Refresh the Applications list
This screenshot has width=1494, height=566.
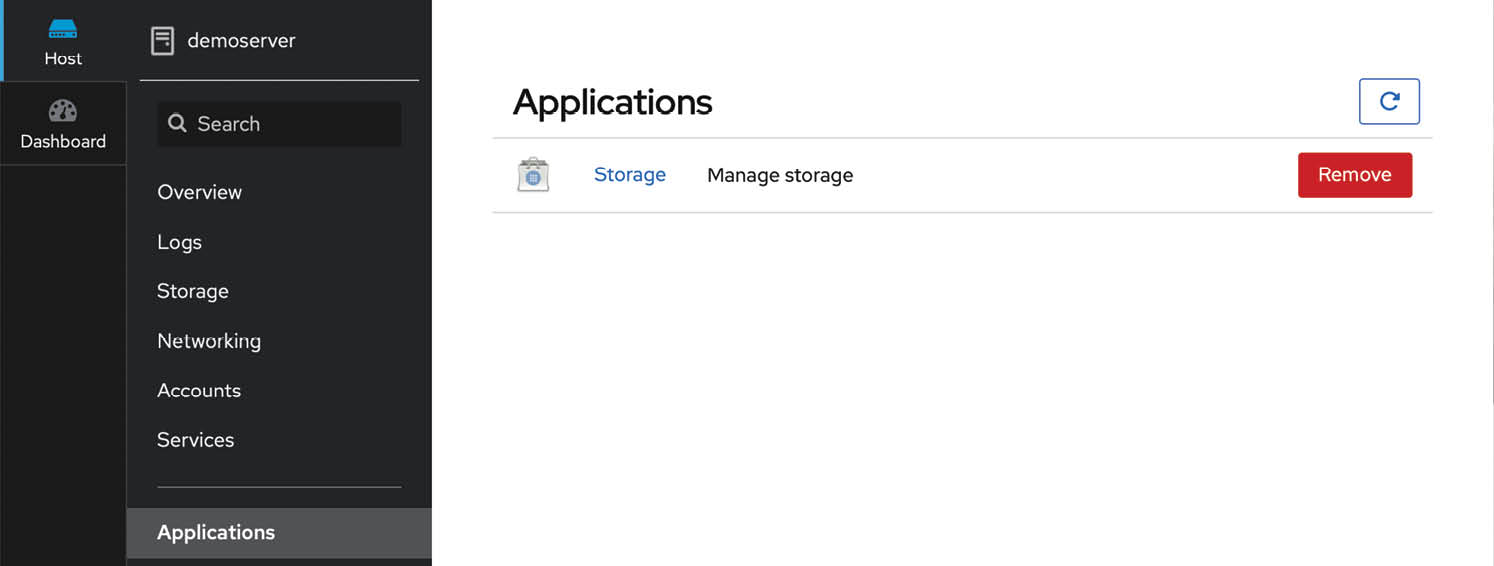pos(1389,101)
